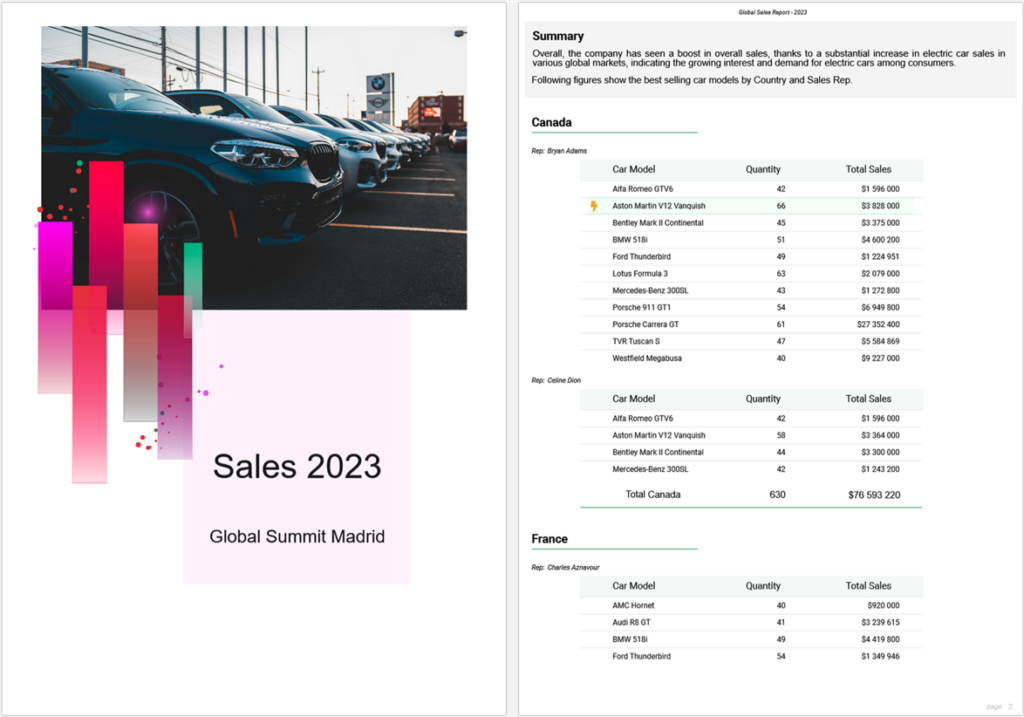
Task: Click the '$920 000' total sales value
Action: (x=884, y=606)
